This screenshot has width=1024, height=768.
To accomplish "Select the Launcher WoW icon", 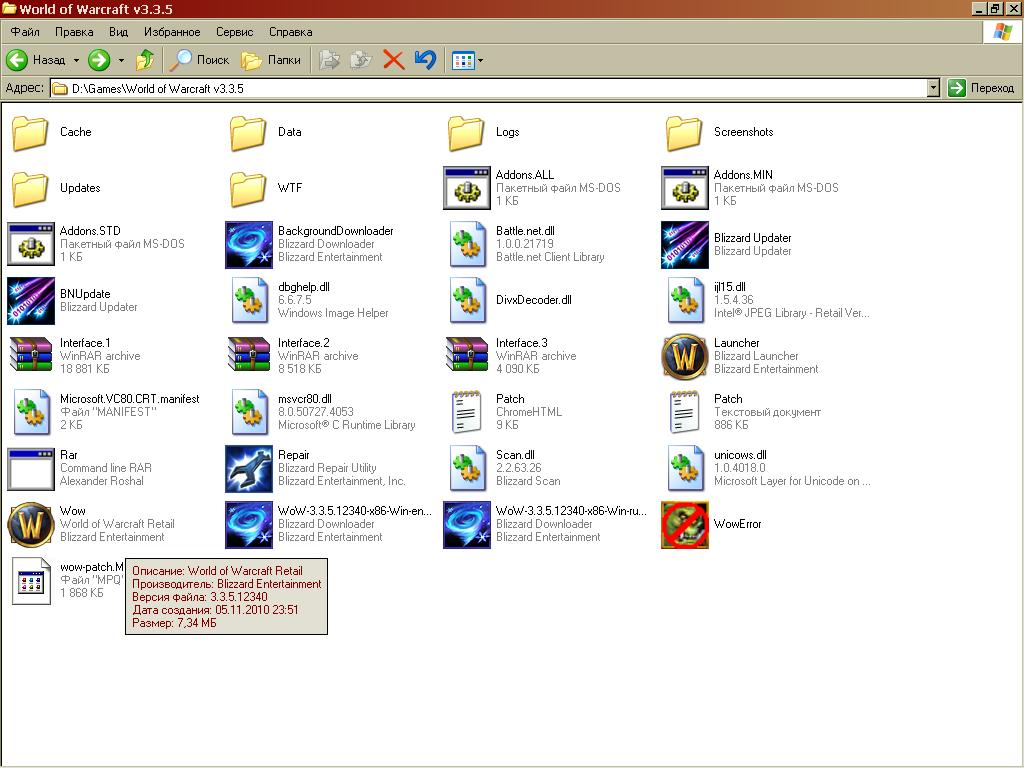I will 685,357.
